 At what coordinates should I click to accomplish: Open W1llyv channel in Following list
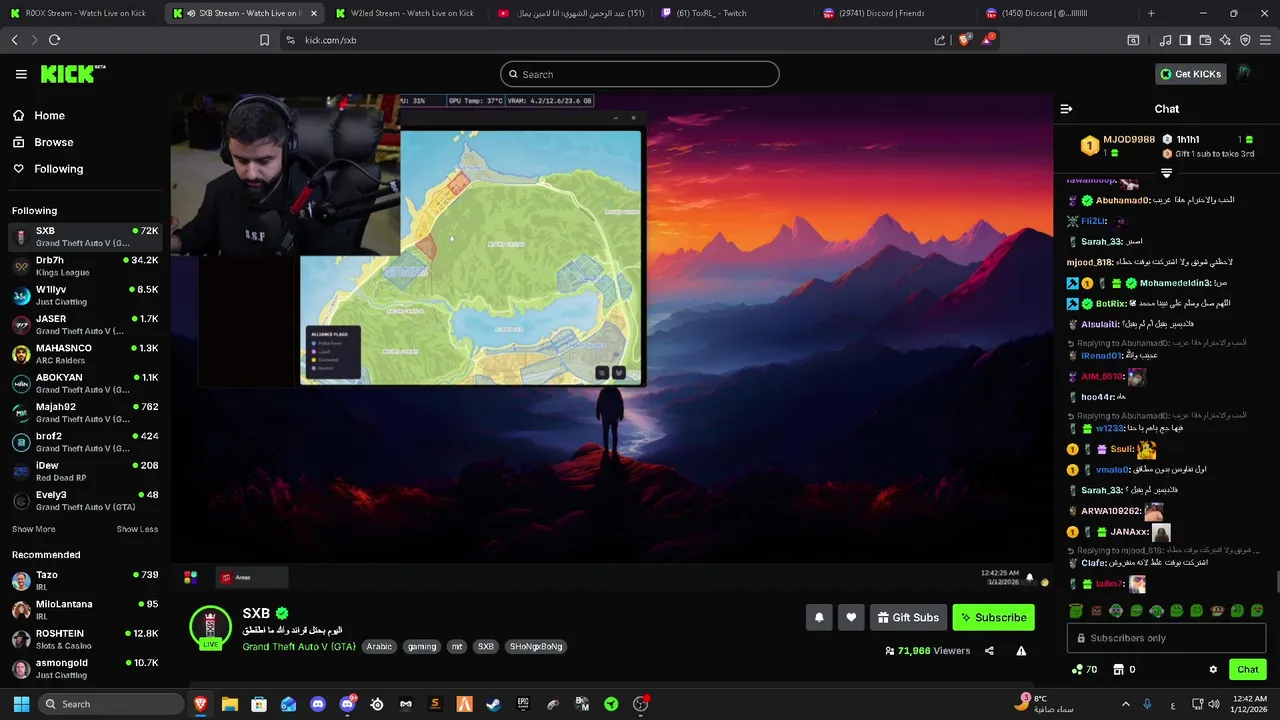coord(85,295)
